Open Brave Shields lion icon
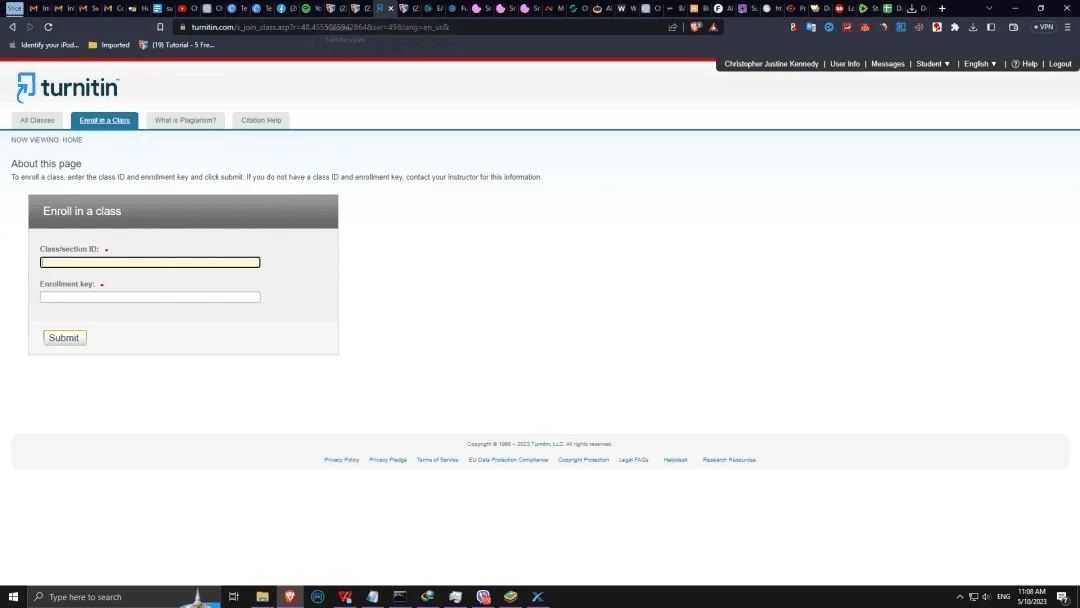 pyautogui.click(x=696, y=27)
